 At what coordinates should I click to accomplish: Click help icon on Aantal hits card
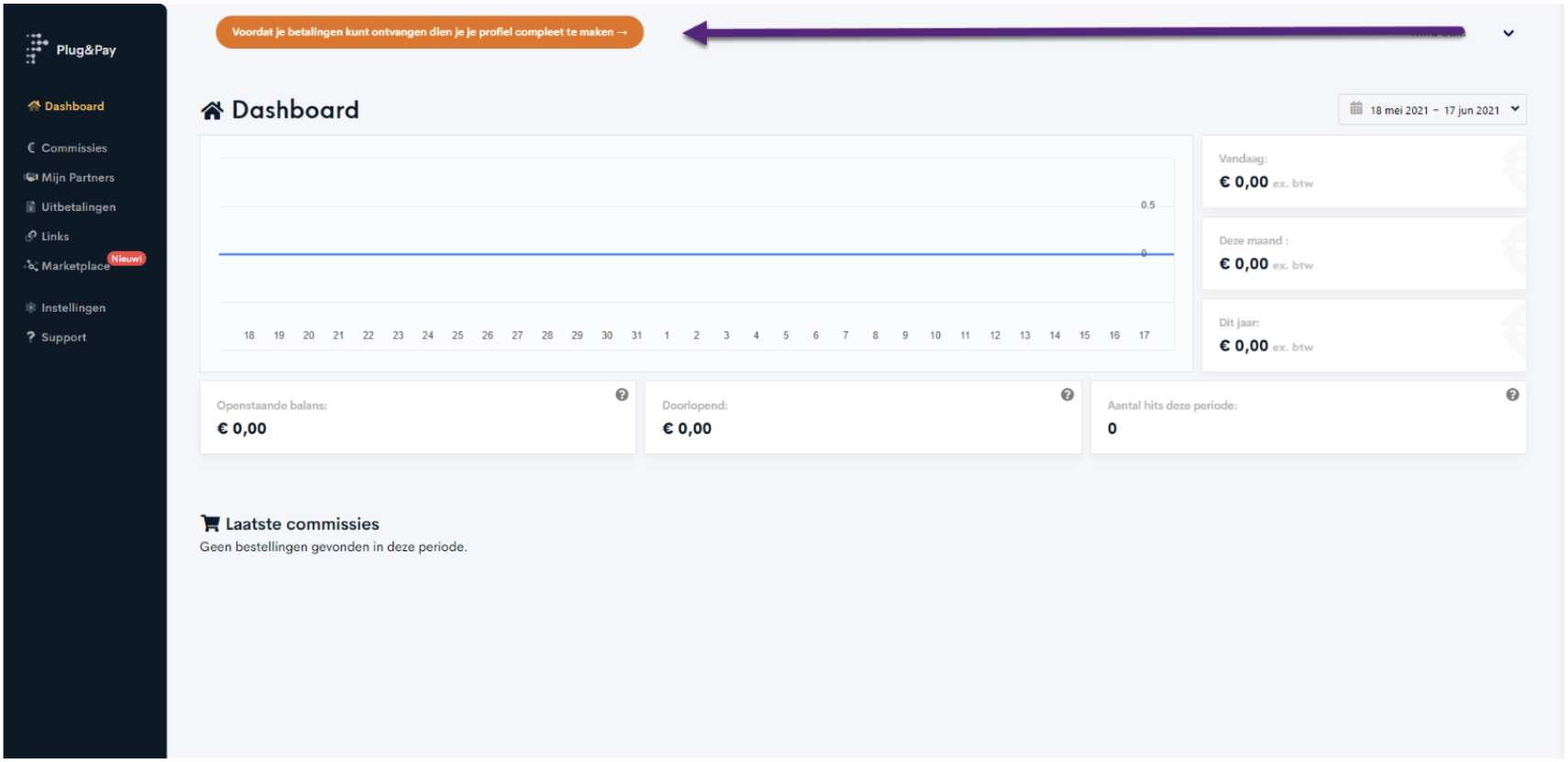pos(1512,394)
